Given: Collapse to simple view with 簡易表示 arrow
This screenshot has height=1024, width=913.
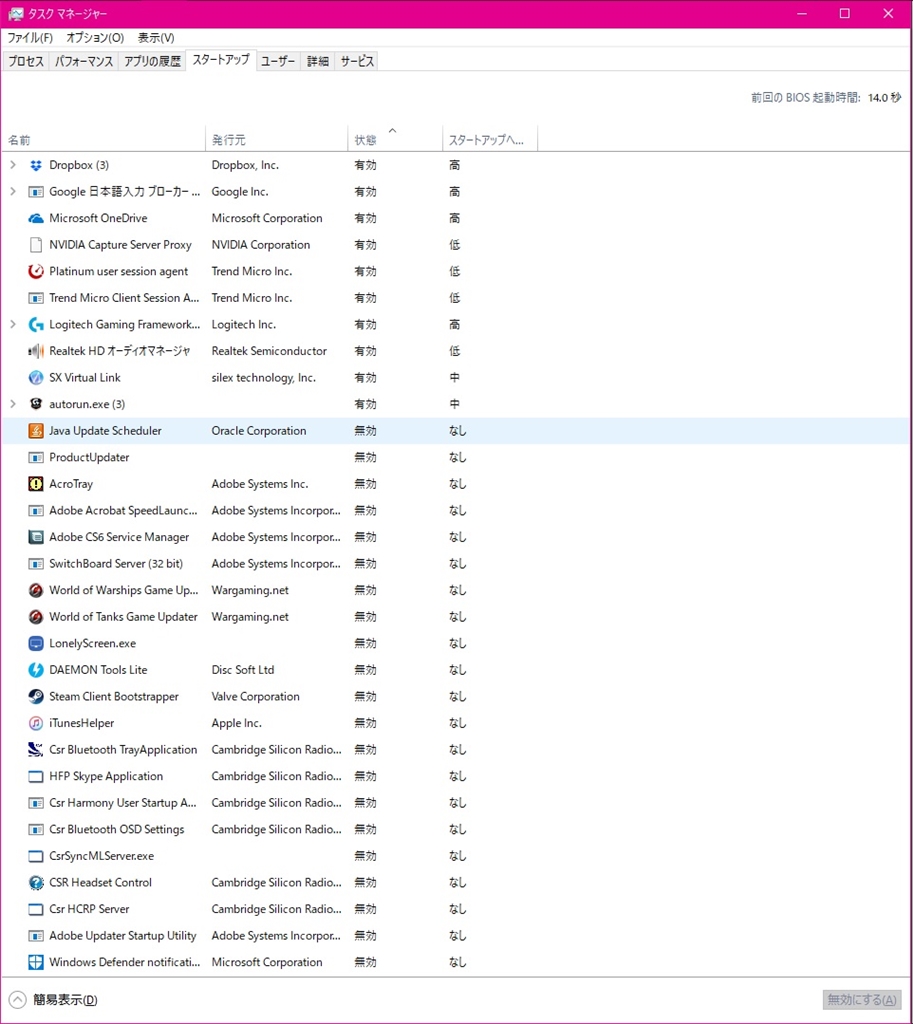Looking at the screenshot, I should pyautogui.click(x=18, y=1000).
